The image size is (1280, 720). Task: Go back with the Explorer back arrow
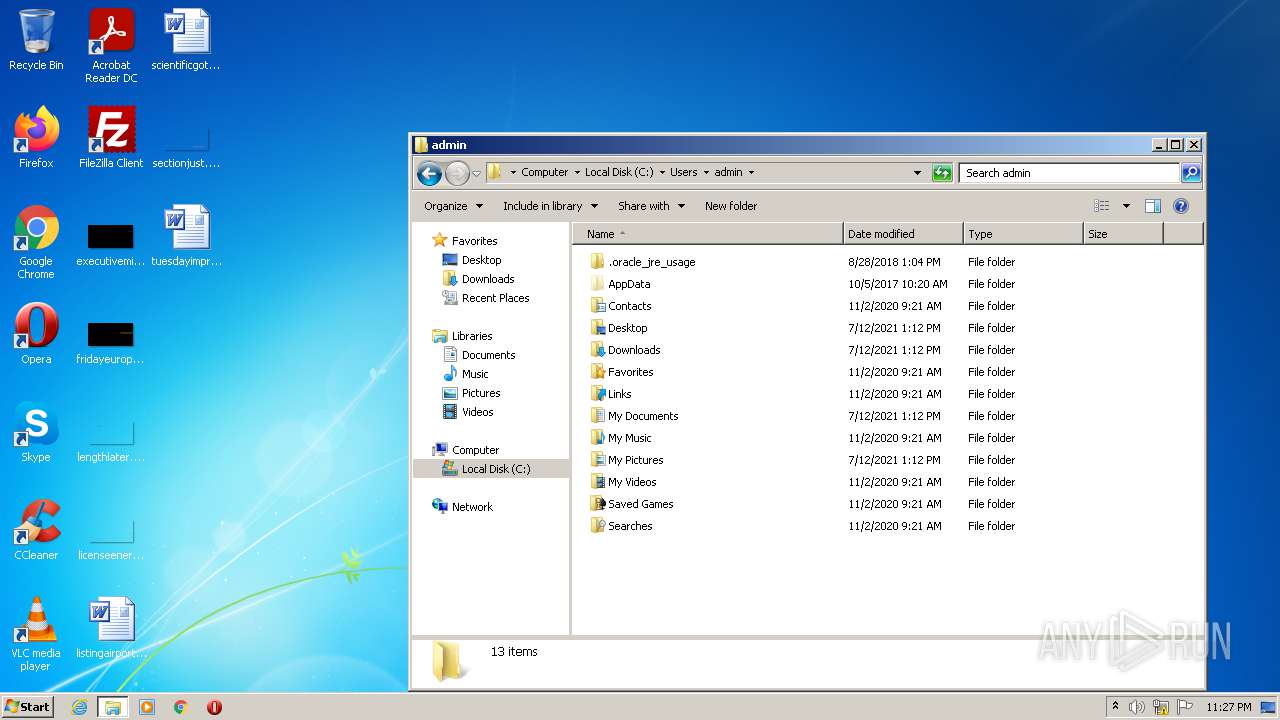tap(429, 173)
